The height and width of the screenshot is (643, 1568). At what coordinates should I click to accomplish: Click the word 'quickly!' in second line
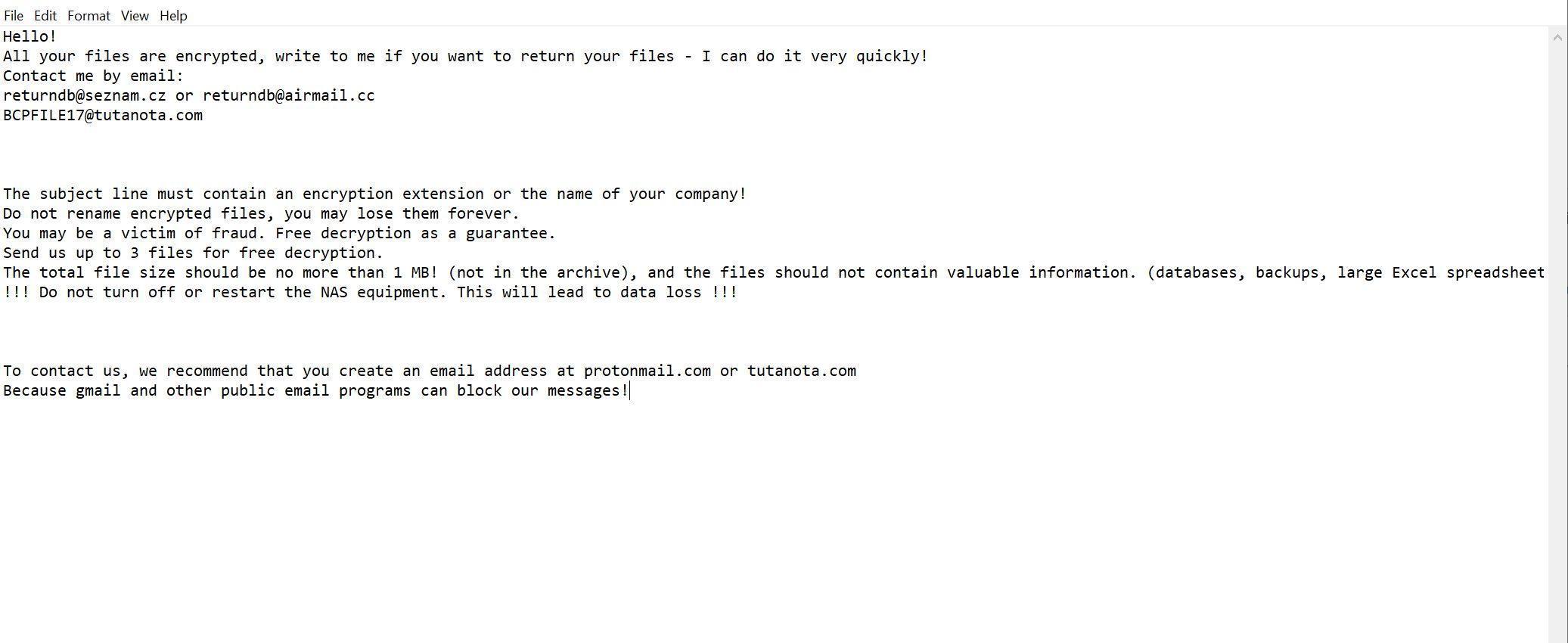pos(892,57)
